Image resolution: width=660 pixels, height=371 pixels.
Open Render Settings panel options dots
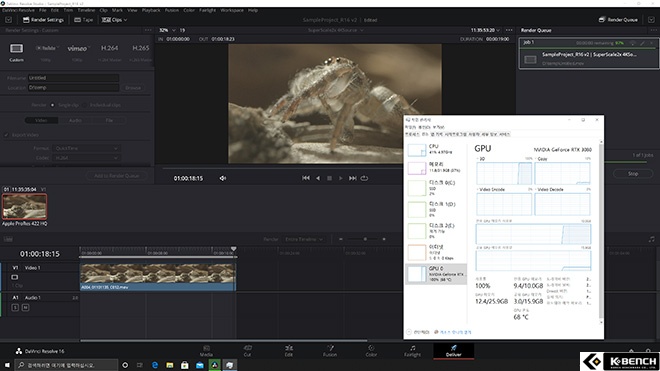(148, 30)
